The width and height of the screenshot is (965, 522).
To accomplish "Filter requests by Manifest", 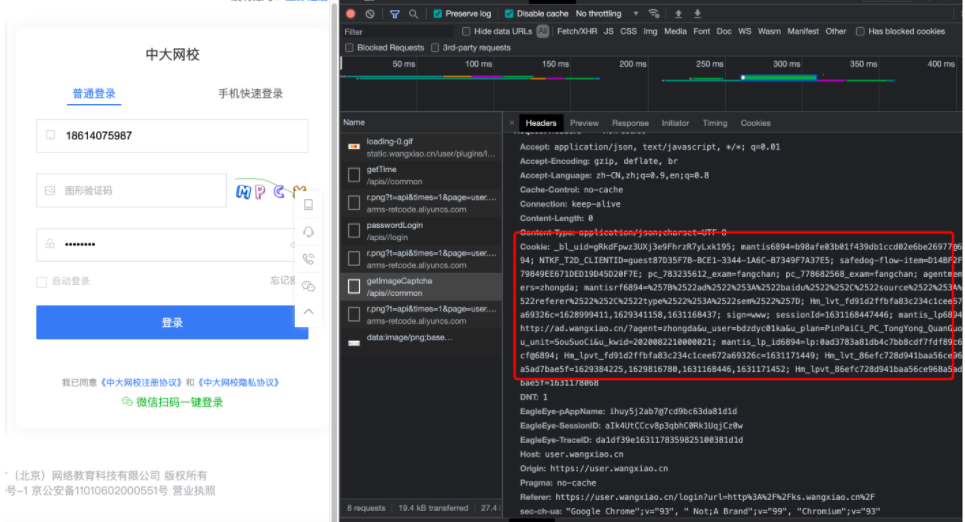I will pyautogui.click(x=803, y=31).
